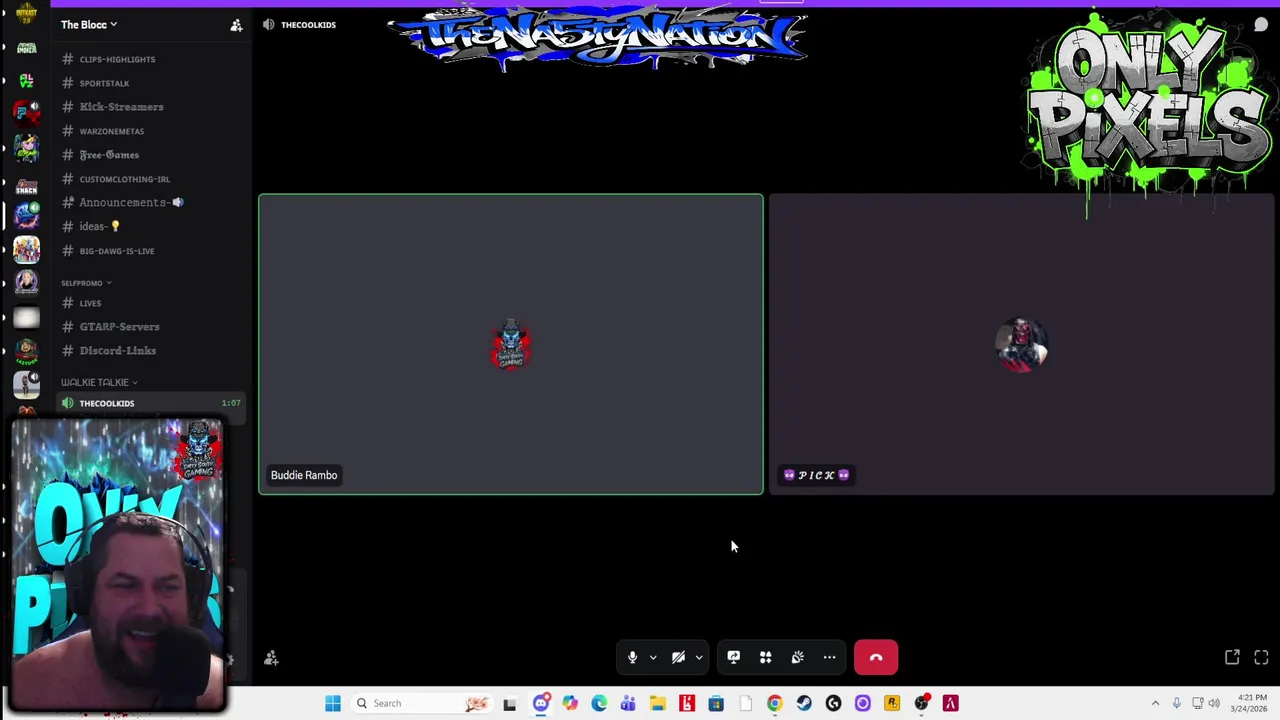Mute the microphone in call controls
The image size is (1280, 720).
(x=632, y=657)
